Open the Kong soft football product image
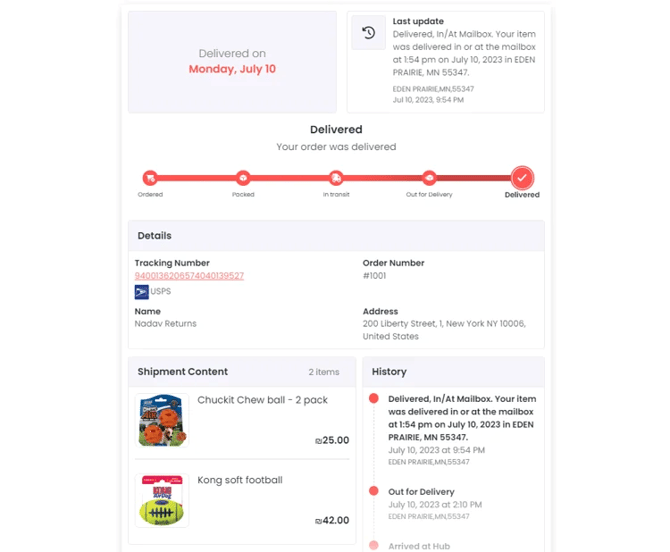670x552 pixels. (163, 500)
